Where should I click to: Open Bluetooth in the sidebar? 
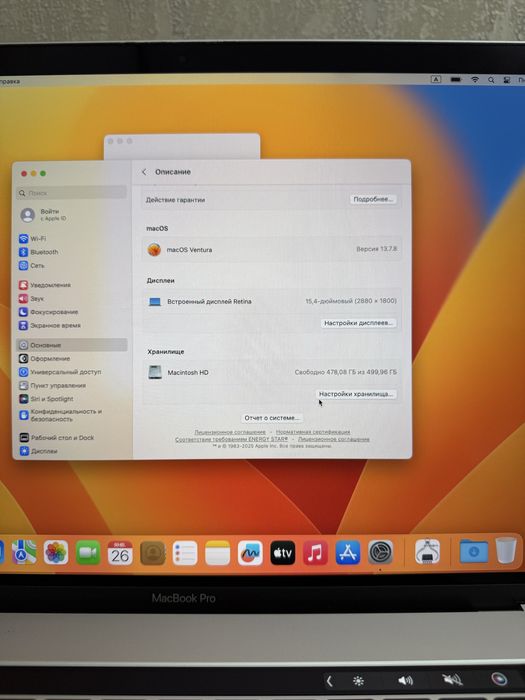pos(38,252)
